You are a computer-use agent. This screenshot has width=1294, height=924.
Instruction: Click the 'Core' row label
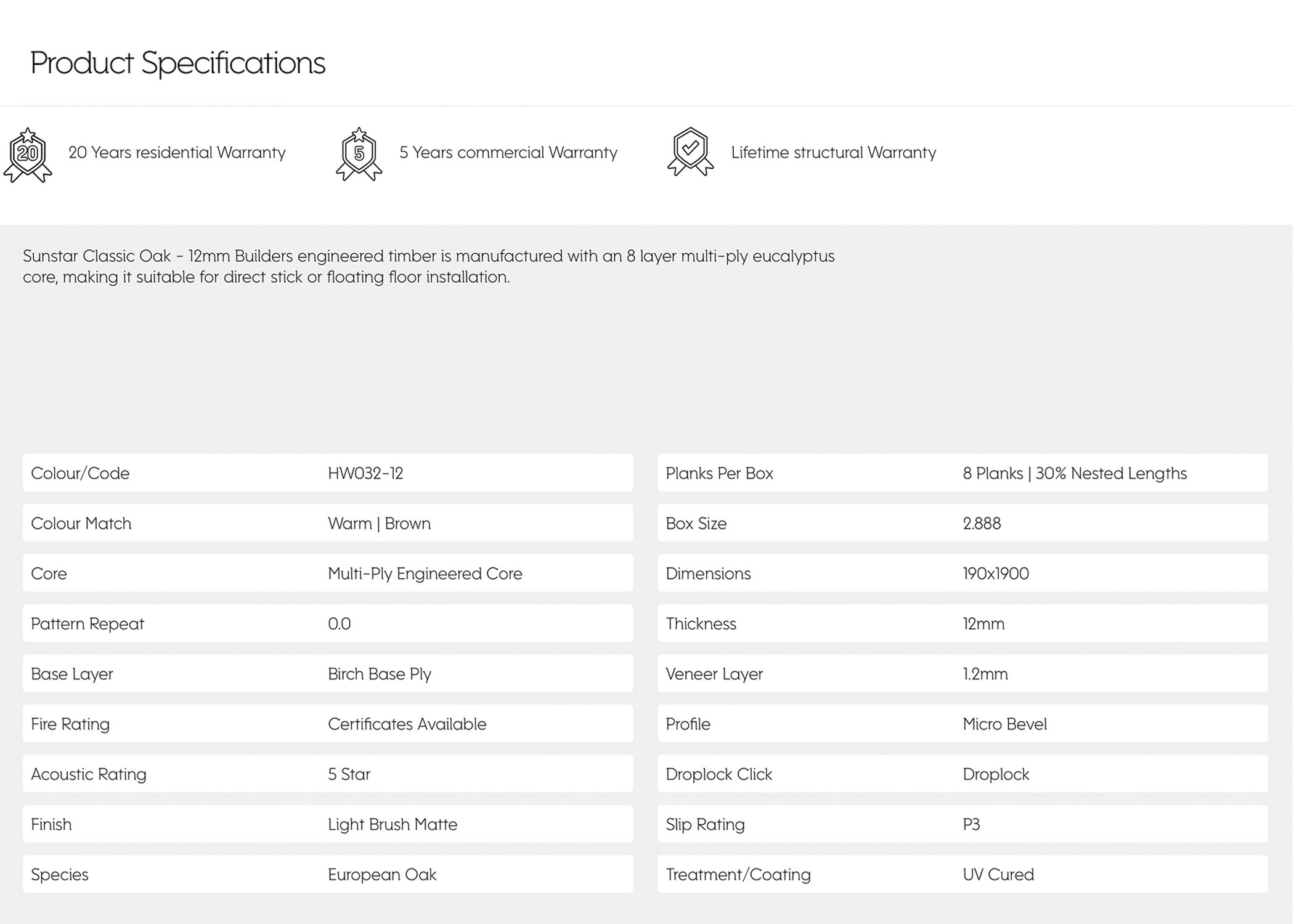click(49, 573)
